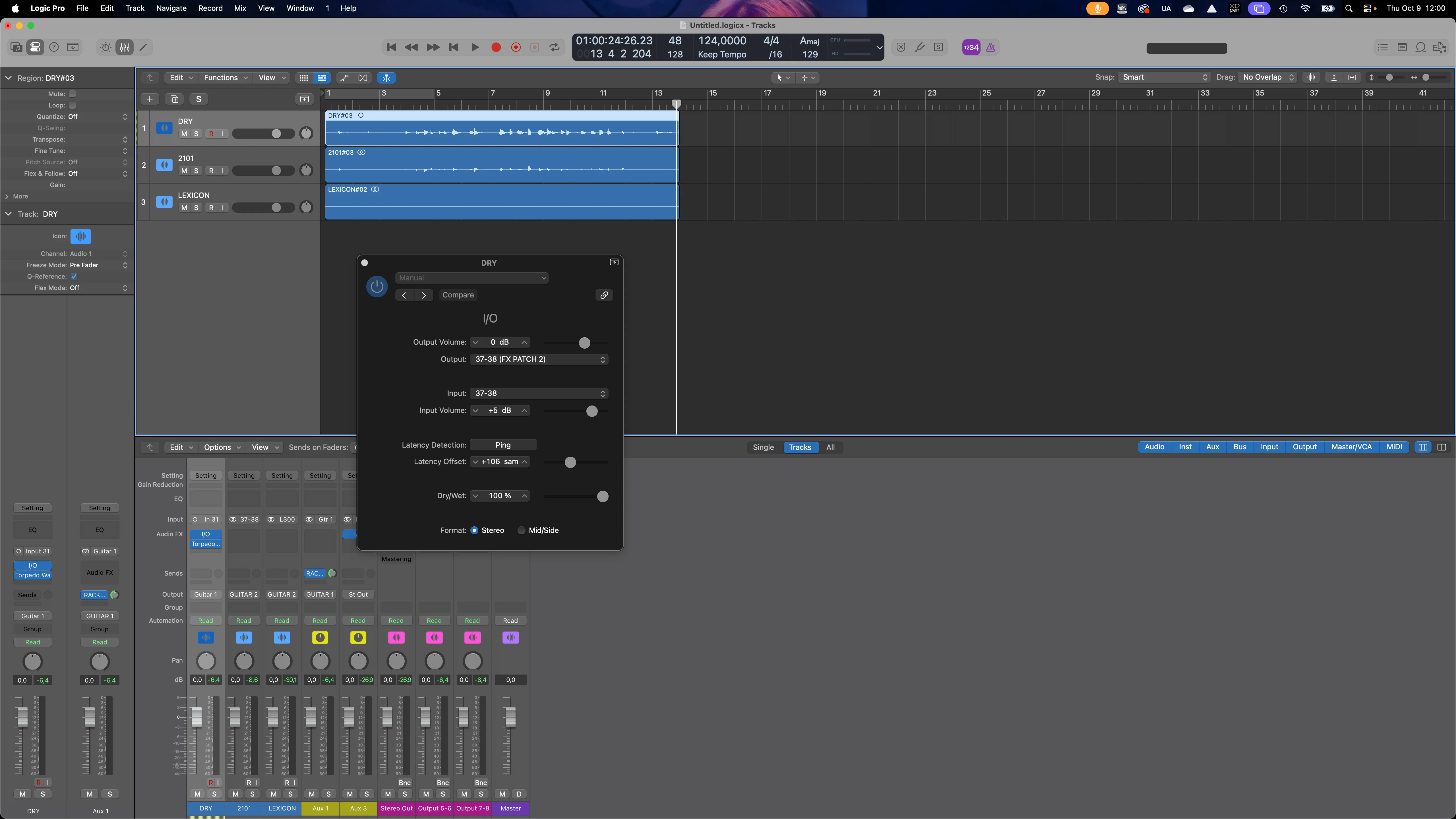This screenshot has width=1456, height=819.
Task: Toggle the I/O plugin power button
Action: (377, 287)
